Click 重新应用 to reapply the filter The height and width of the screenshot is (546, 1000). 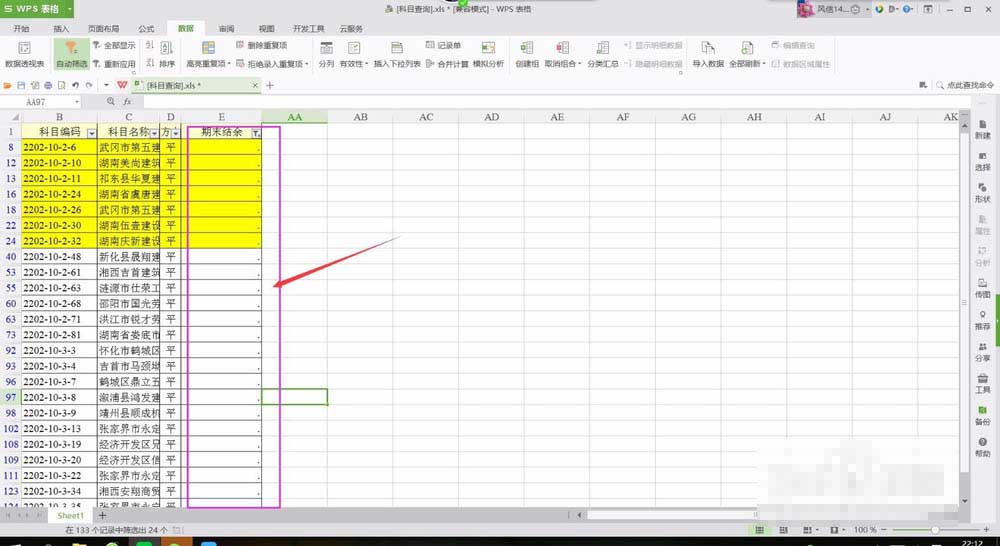114,64
